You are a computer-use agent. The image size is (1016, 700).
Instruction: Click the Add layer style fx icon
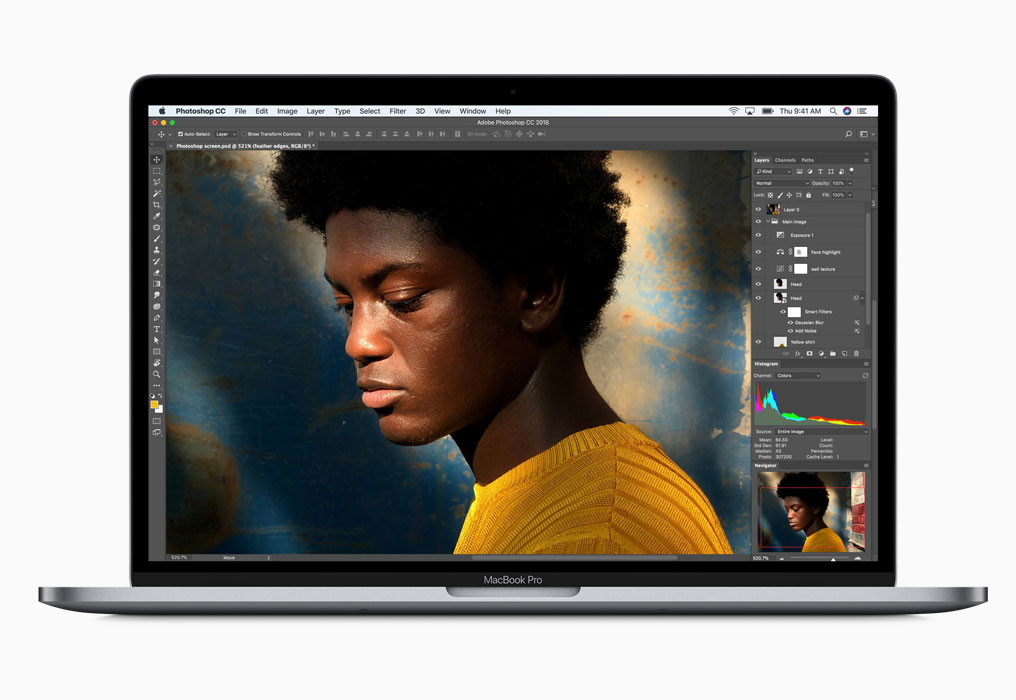(x=798, y=353)
